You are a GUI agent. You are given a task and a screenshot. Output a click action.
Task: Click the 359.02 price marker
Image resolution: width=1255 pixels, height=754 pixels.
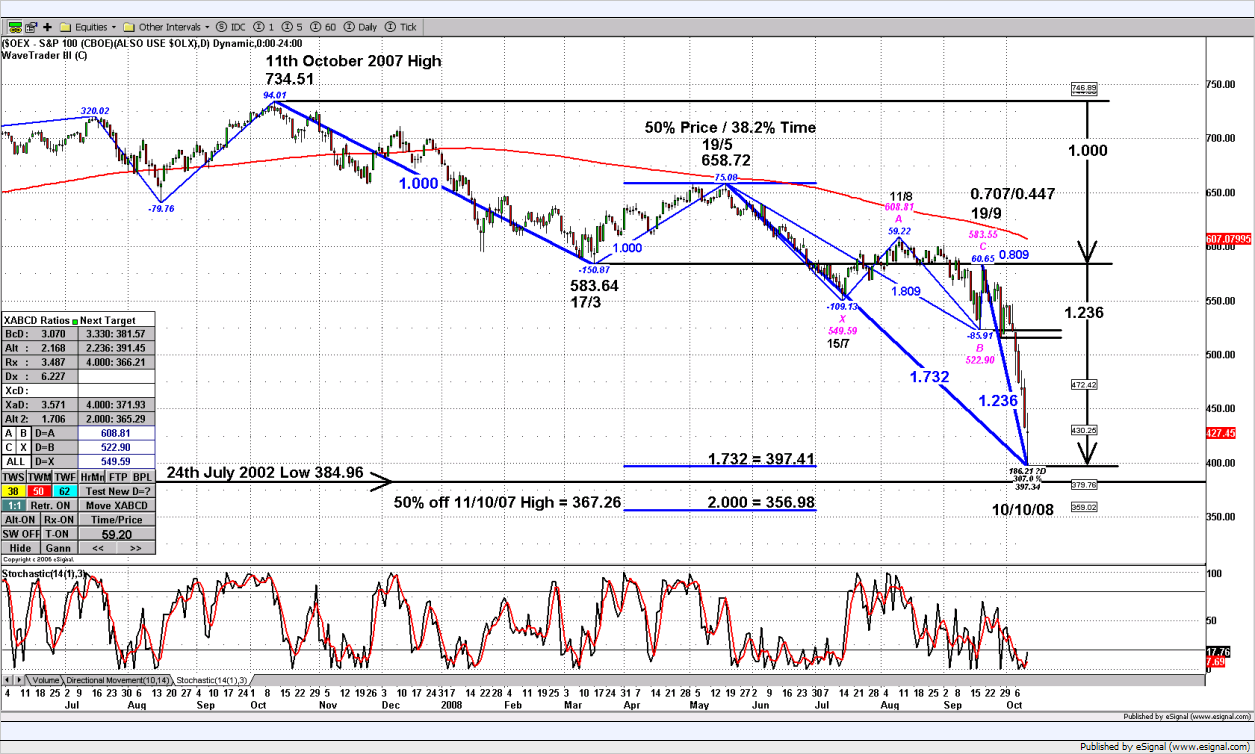(x=1085, y=507)
